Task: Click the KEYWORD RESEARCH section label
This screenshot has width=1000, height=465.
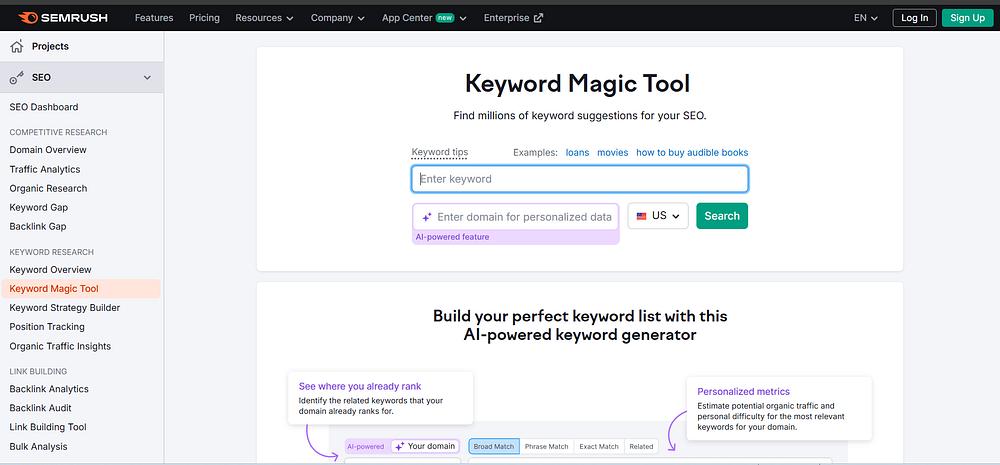Action: coord(52,252)
